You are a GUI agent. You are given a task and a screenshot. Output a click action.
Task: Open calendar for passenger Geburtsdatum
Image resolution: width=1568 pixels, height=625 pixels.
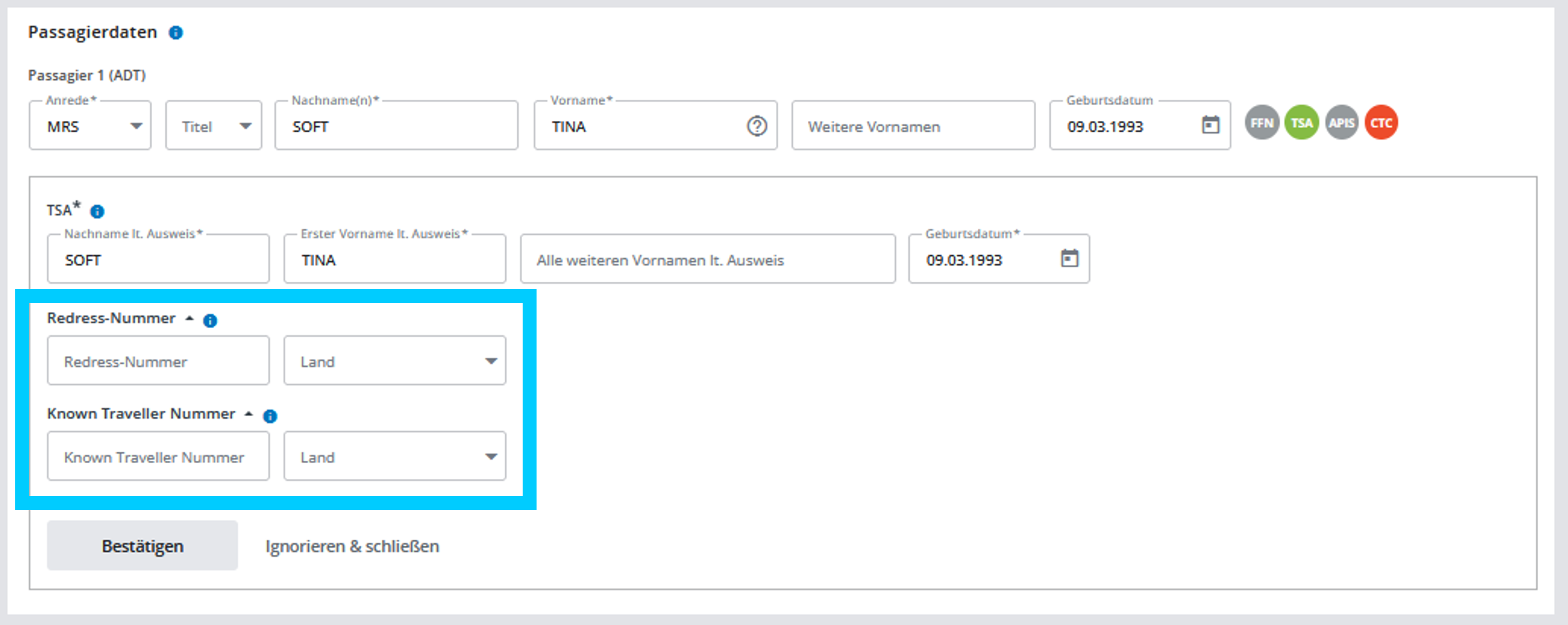pyautogui.click(x=1210, y=125)
